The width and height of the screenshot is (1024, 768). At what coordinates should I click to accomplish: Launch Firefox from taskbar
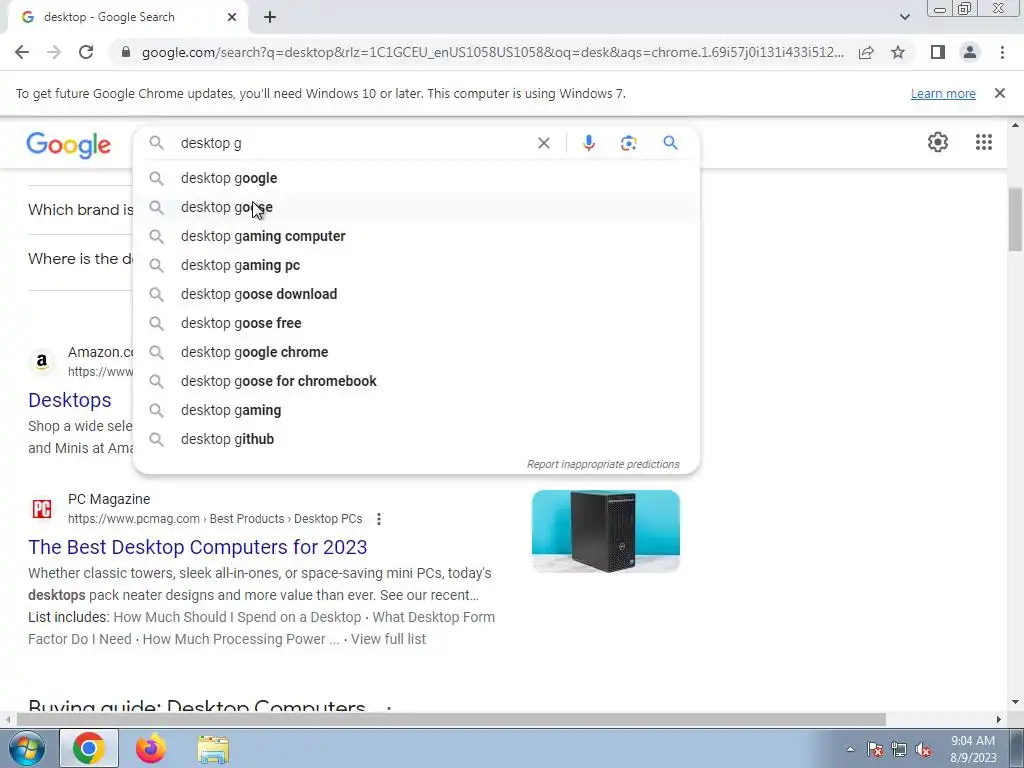(150, 748)
